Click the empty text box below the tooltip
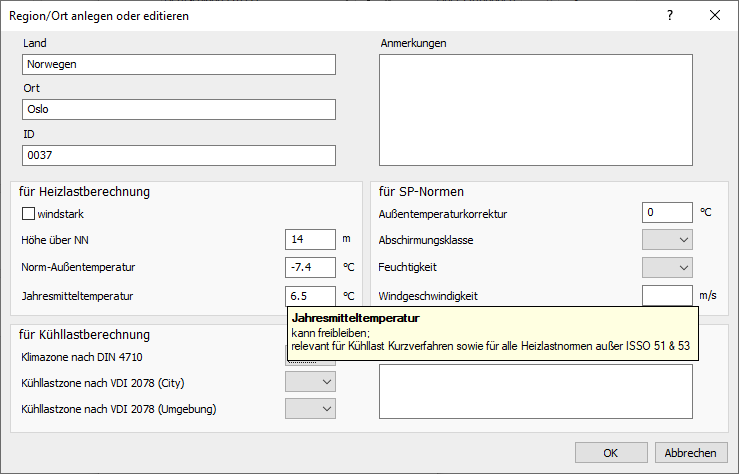The height and width of the screenshot is (474, 739). pyautogui.click(x=535, y=391)
